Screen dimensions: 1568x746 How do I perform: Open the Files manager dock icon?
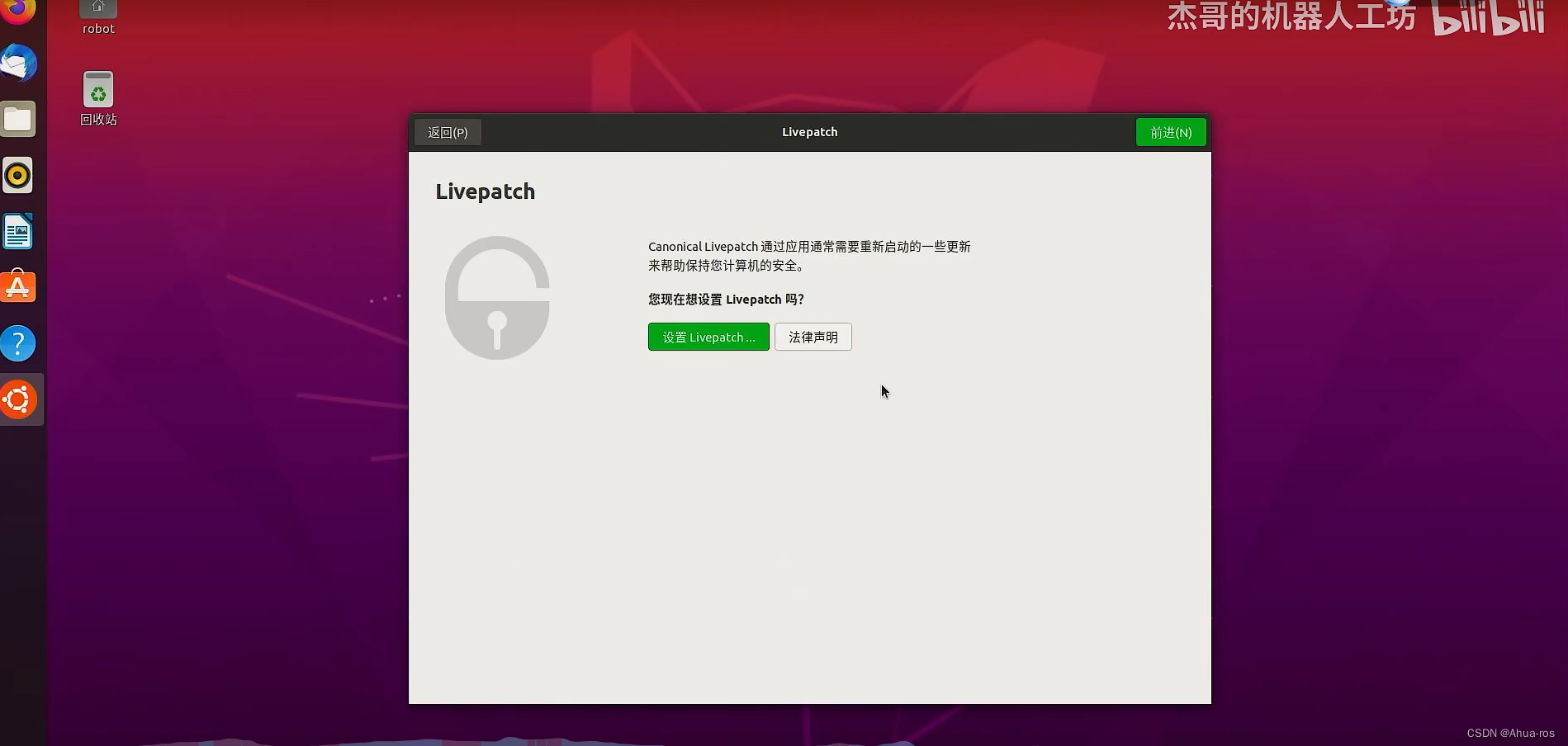(x=17, y=120)
